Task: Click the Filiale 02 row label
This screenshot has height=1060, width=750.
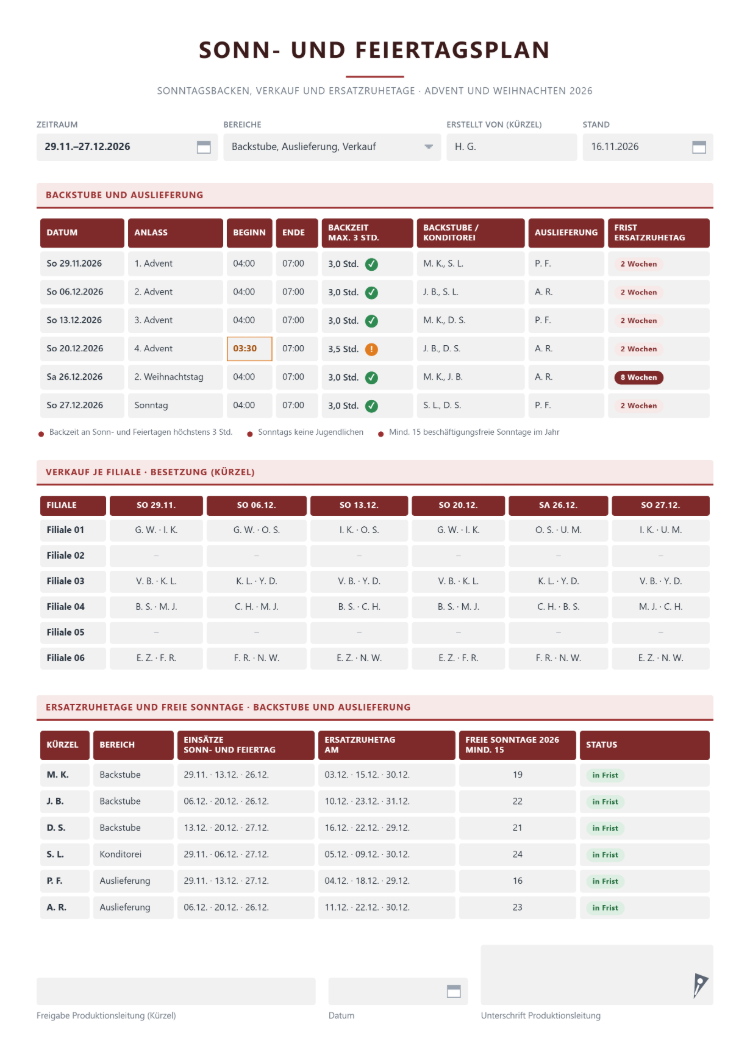Action: 73,556
